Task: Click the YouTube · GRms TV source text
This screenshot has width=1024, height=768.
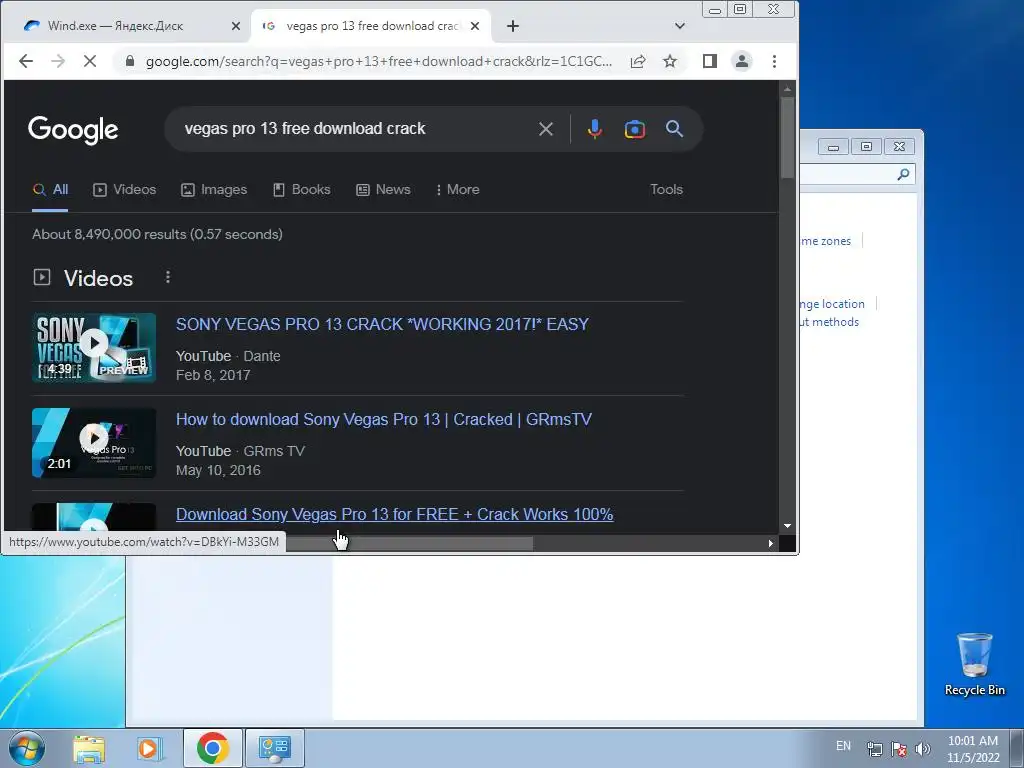Action: [240, 451]
